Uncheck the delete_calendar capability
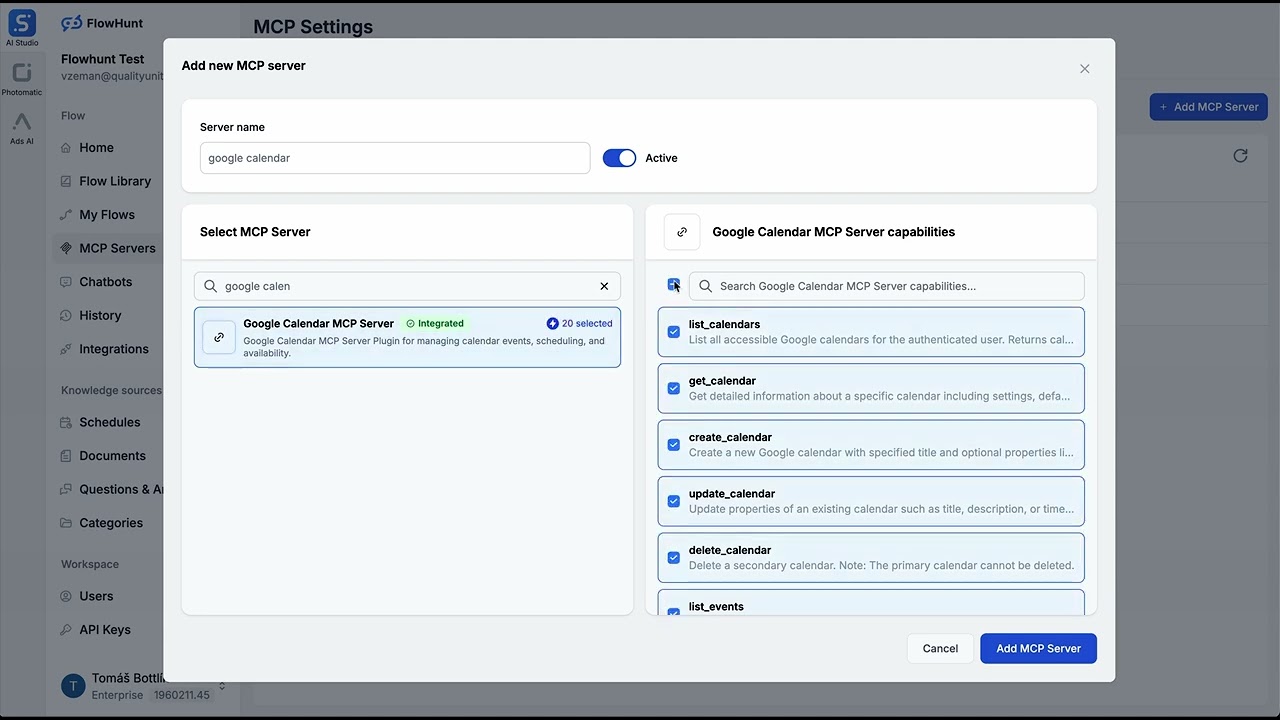 point(673,558)
